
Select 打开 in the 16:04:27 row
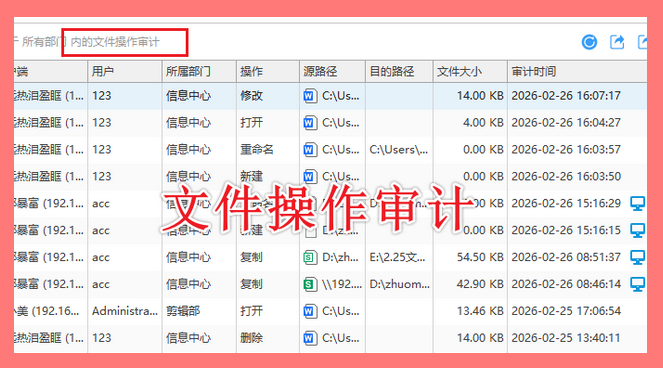pyautogui.click(x=252, y=123)
